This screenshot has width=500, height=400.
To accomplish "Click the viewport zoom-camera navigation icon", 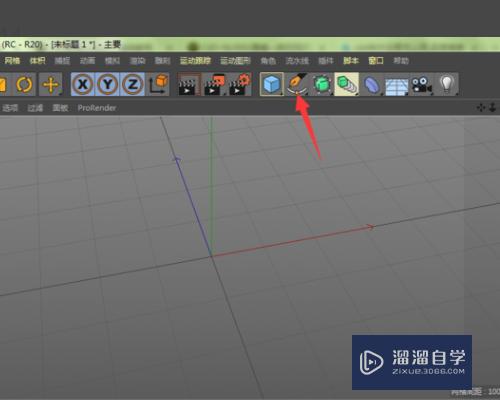I will point(492,108).
